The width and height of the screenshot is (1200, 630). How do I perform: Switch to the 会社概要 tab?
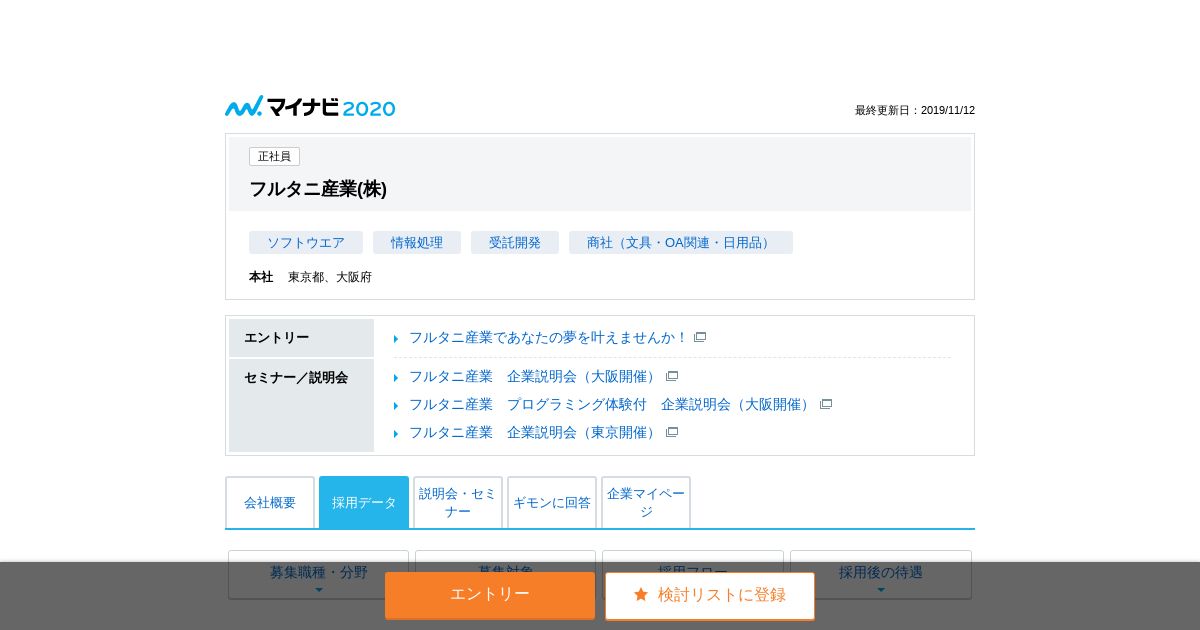click(x=270, y=502)
